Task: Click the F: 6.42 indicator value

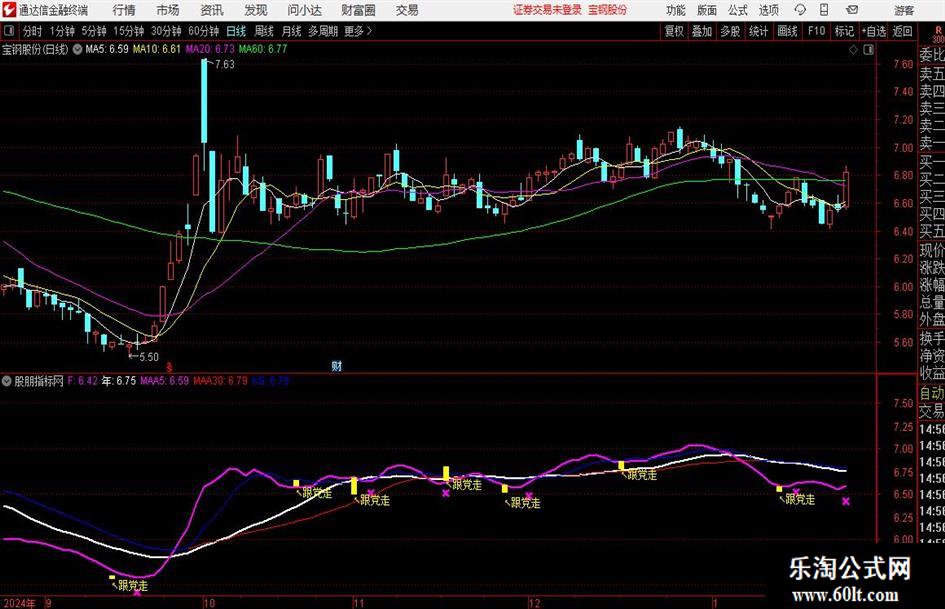Action: [83, 380]
